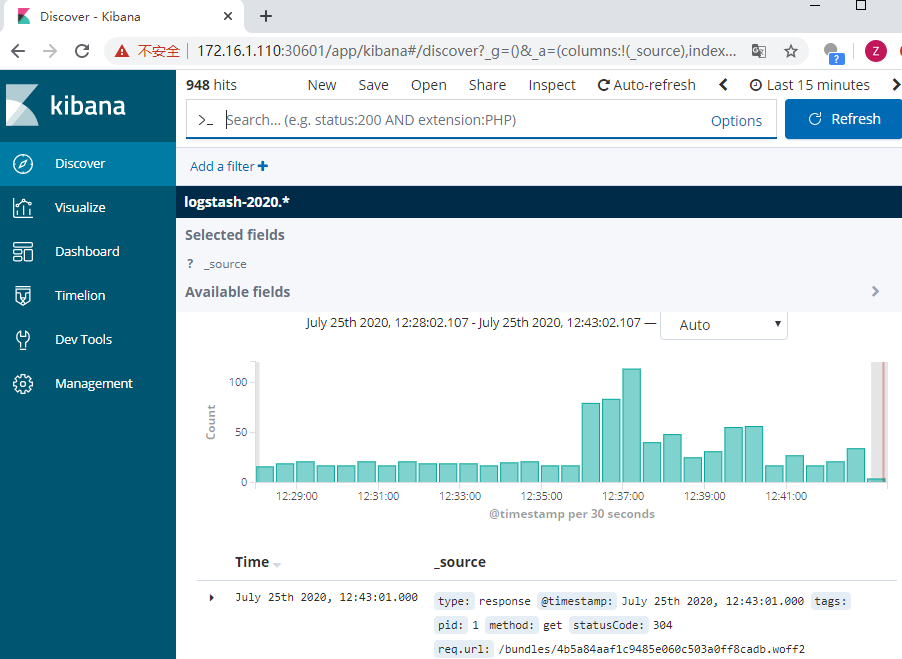Screen dimensions: 902x659
Task: Select the Discover sidebar label
Action: click(80, 164)
